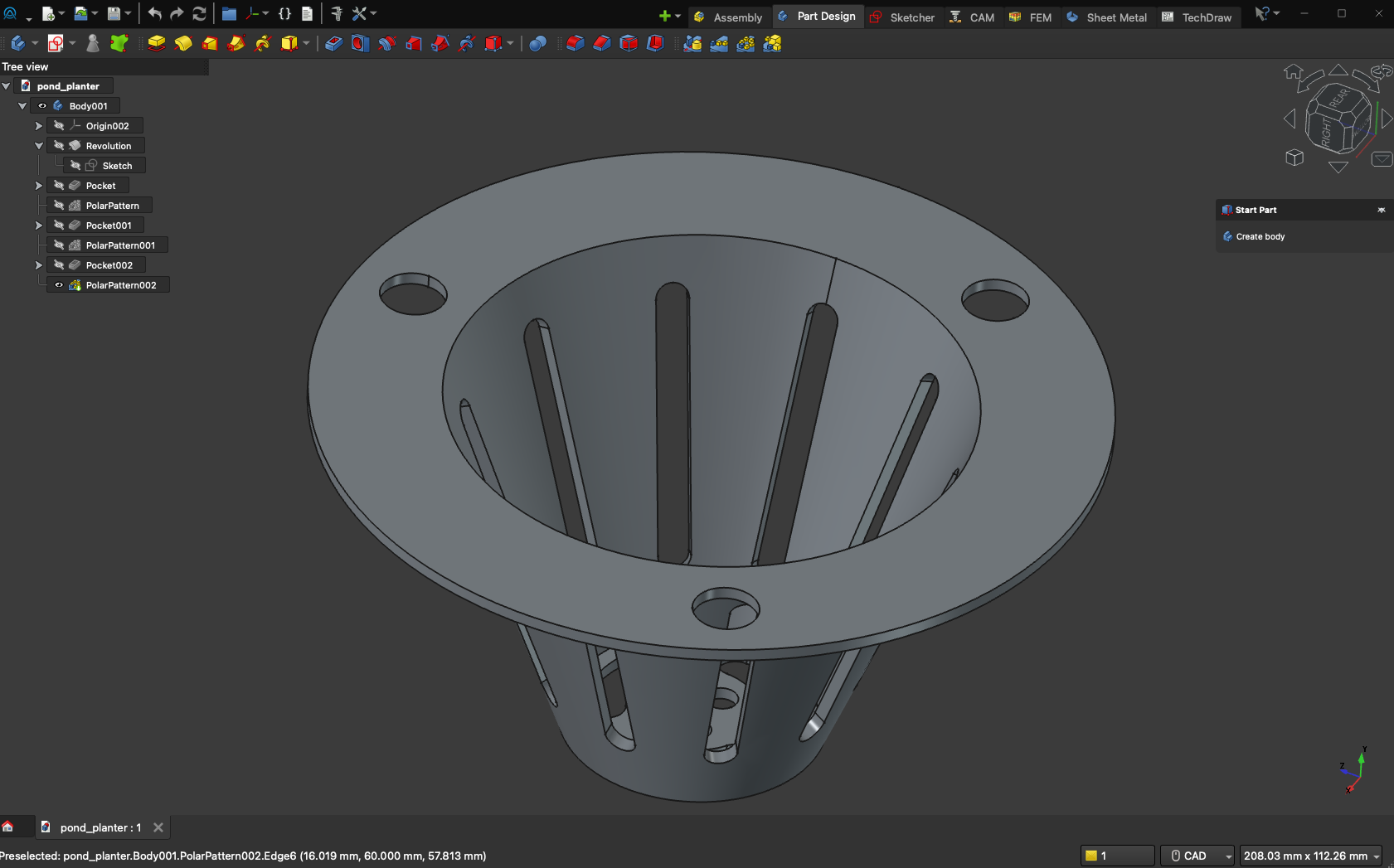Viewport: 1394px width, 868px height.
Task: Select the Draft tool
Action: (x=629, y=43)
